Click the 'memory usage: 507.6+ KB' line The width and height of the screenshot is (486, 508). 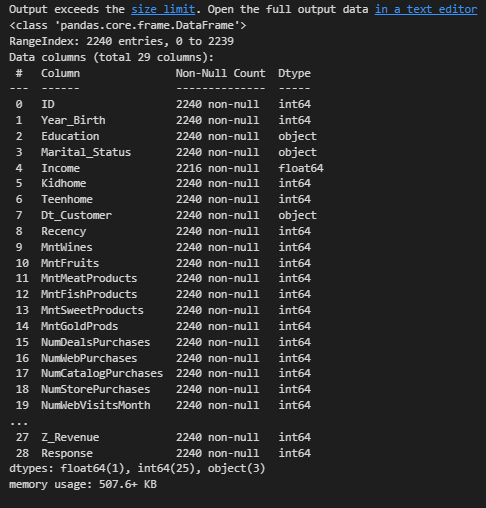(x=83, y=485)
